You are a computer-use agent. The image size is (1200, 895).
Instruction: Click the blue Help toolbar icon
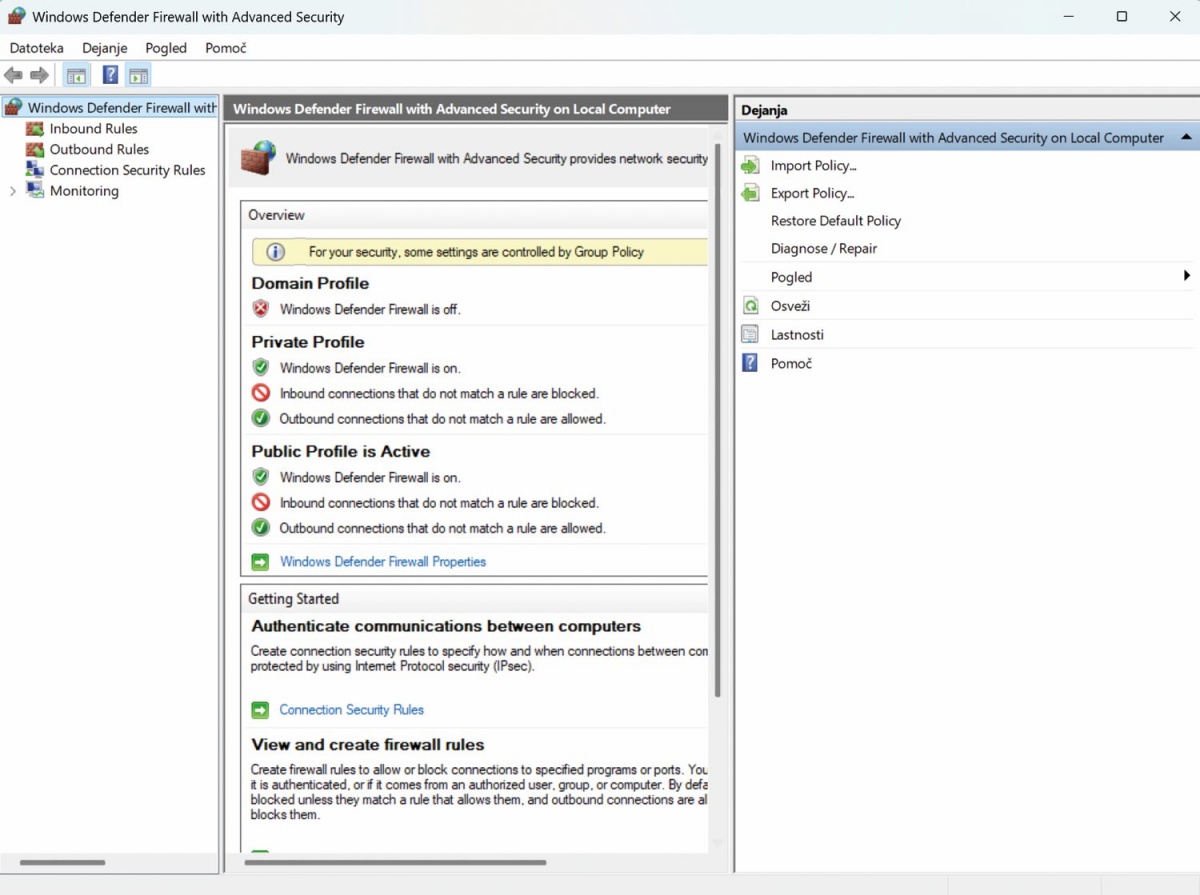pos(110,75)
